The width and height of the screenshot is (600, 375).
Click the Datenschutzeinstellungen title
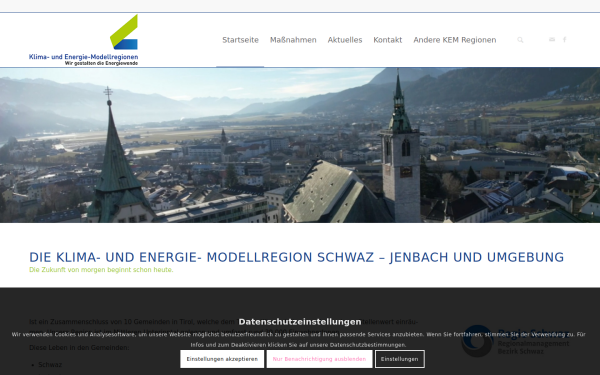point(300,322)
